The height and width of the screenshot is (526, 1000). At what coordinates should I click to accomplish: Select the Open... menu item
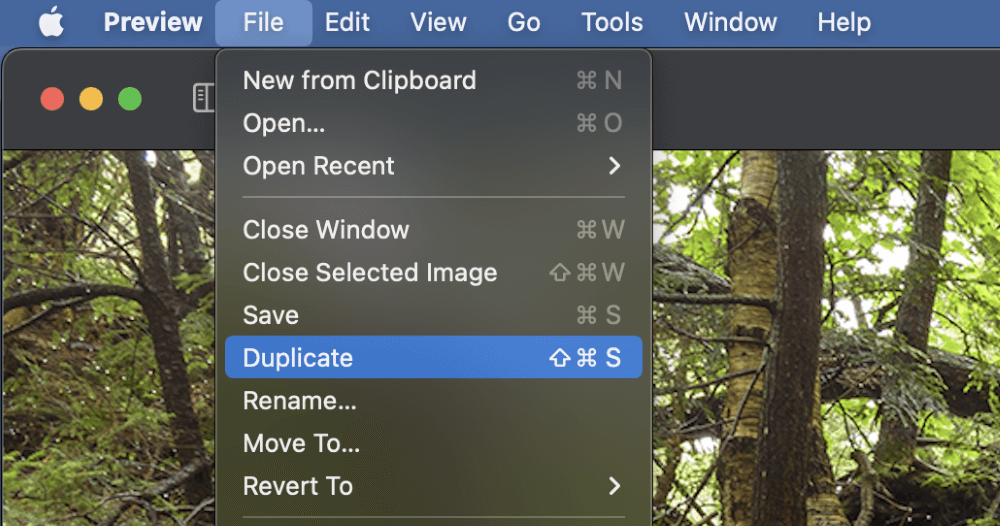[x=433, y=123]
